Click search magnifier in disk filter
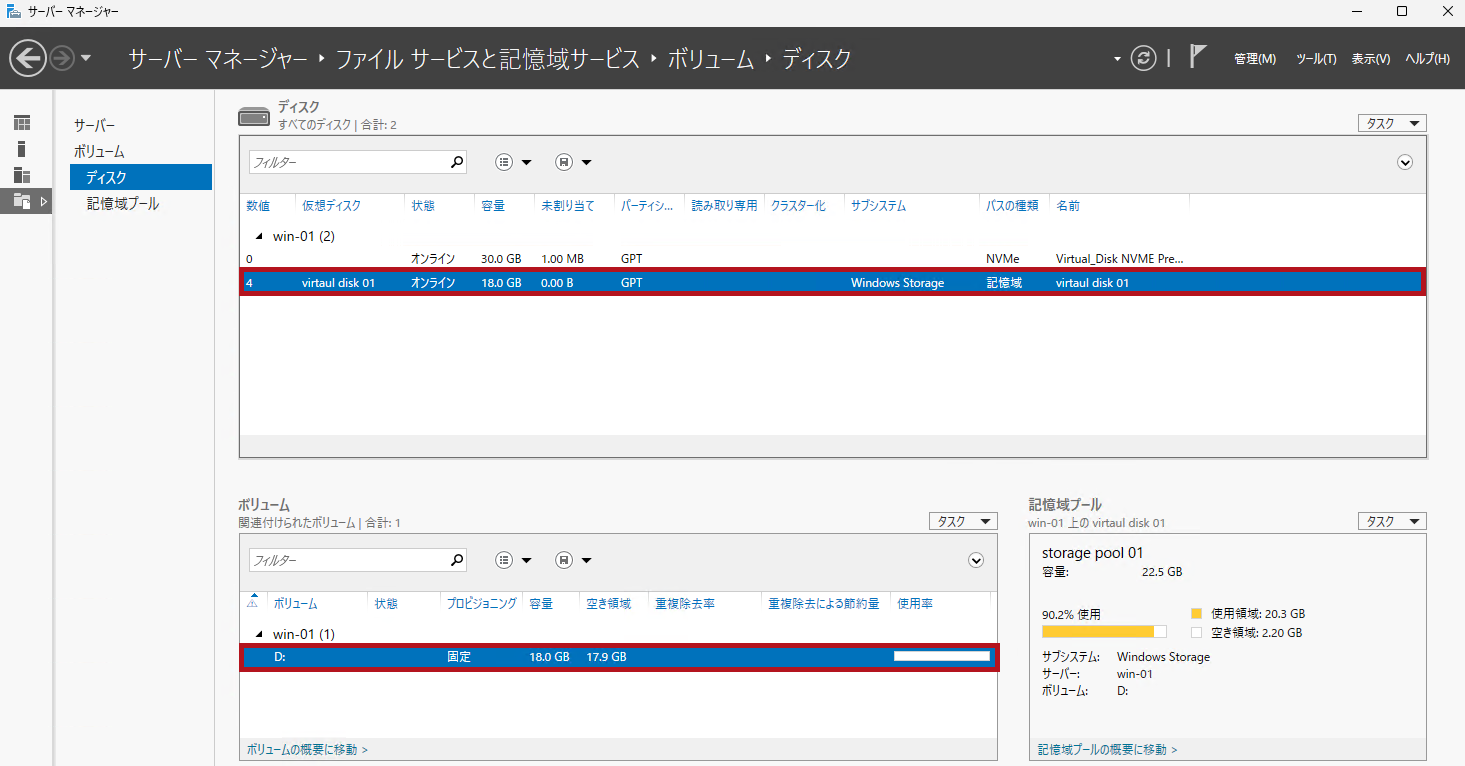This screenshot has height=766, width=1465. 457,162
